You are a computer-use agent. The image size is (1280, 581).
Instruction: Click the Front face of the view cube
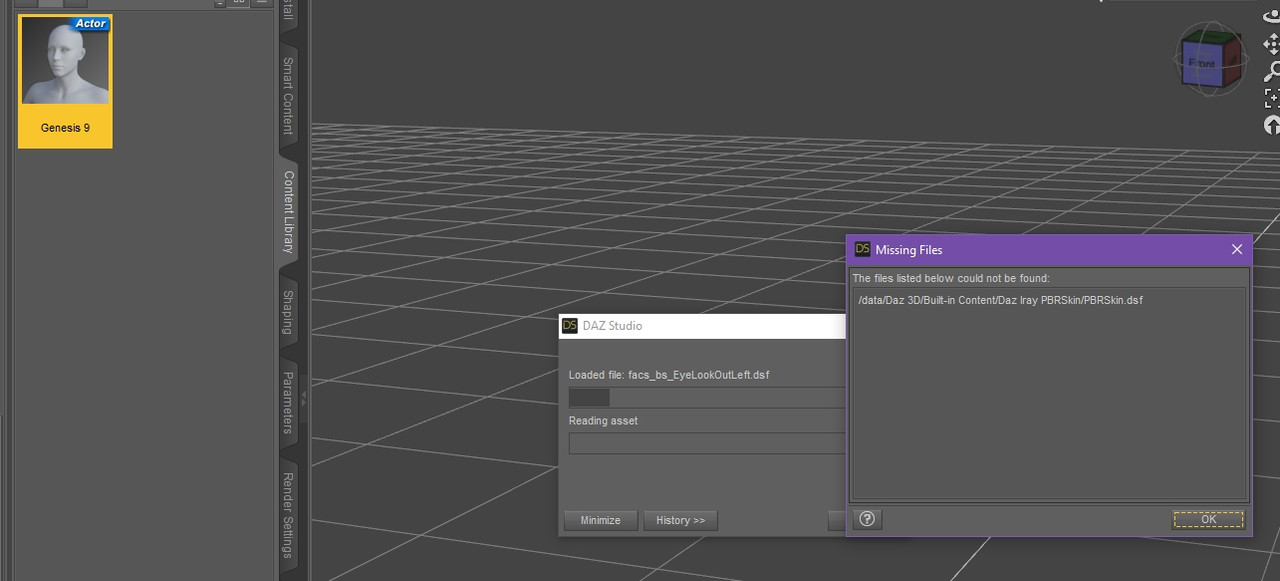tap(1202, 64)
